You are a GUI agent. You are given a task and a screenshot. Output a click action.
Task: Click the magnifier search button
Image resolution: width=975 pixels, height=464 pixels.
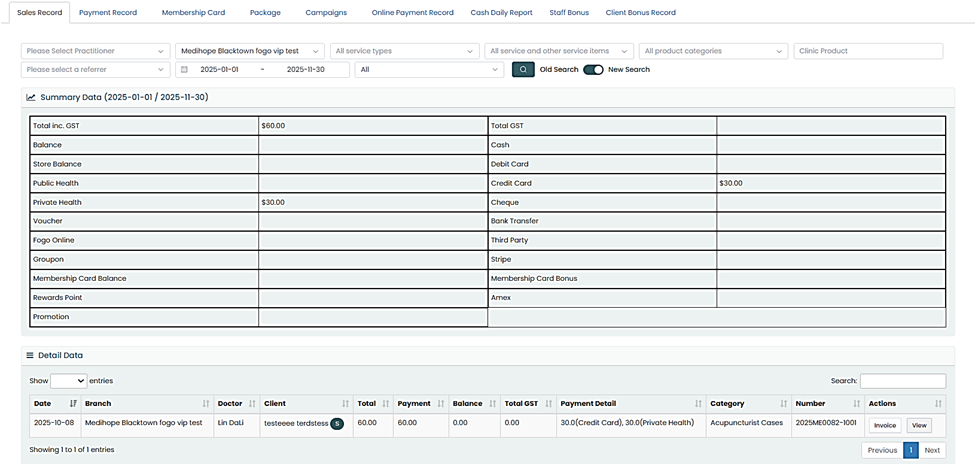pyautogui.click(x=523, y=70)
